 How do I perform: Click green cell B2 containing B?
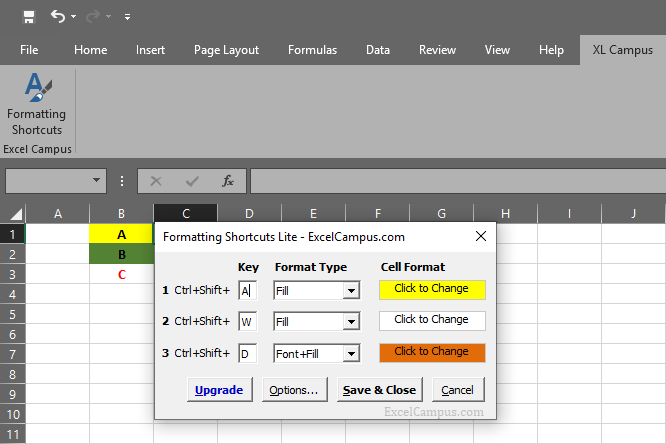click(x=121, y=254)
